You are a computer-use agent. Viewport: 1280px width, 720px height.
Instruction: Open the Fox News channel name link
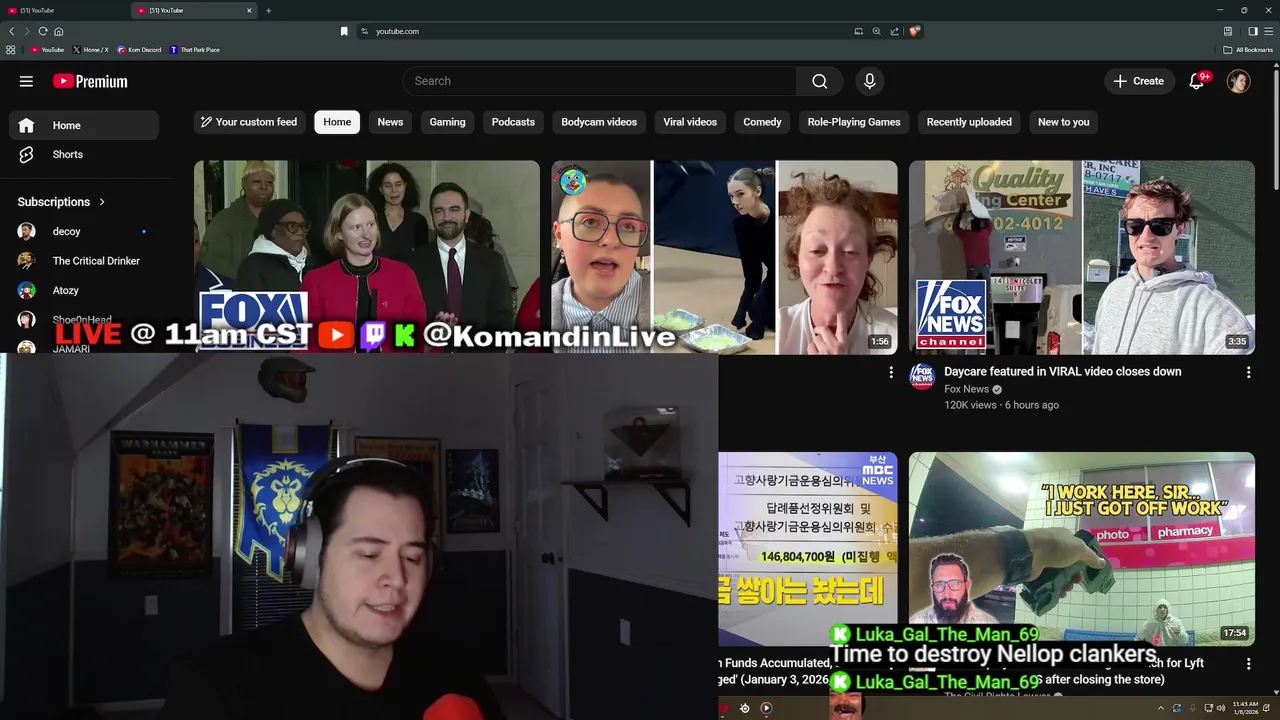point(966,389)
